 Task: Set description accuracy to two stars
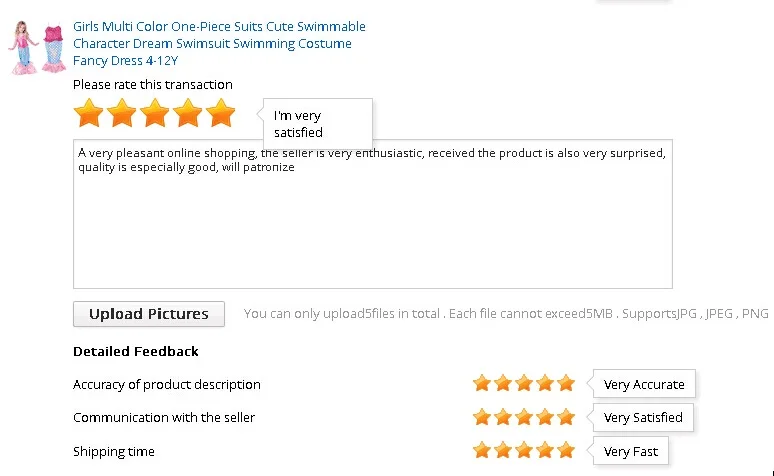503,383
